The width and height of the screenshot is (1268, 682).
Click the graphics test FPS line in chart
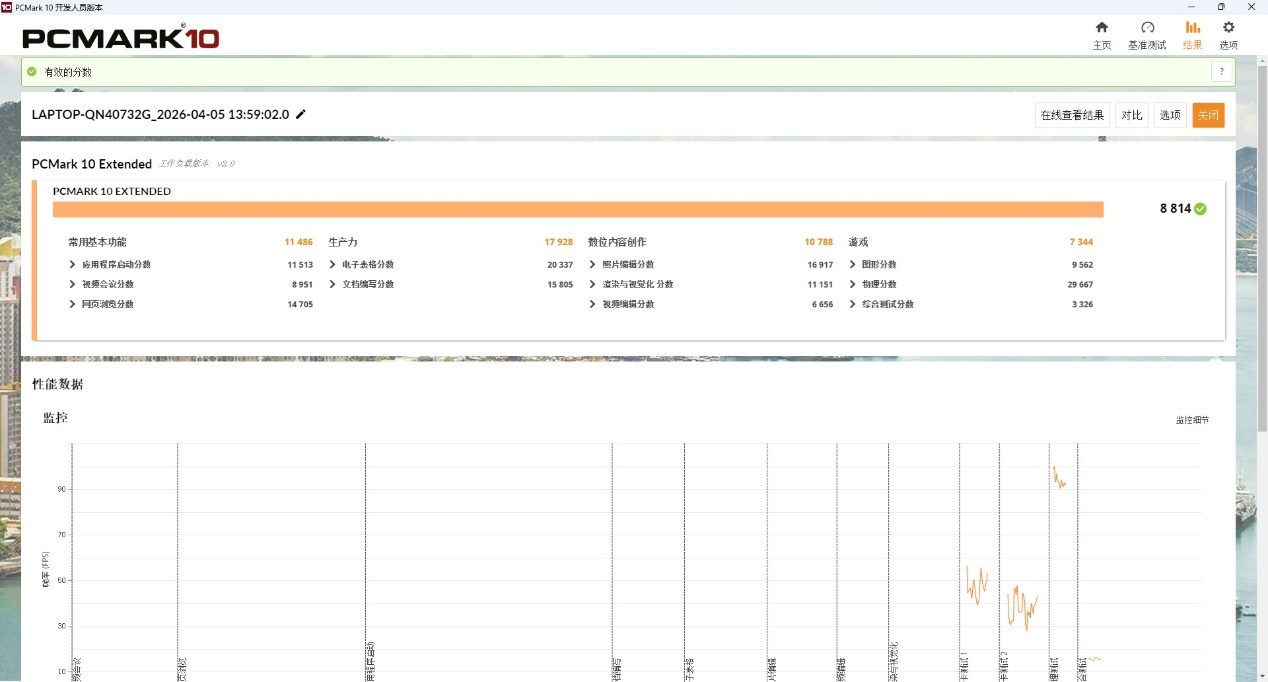(x=977, y=585)
